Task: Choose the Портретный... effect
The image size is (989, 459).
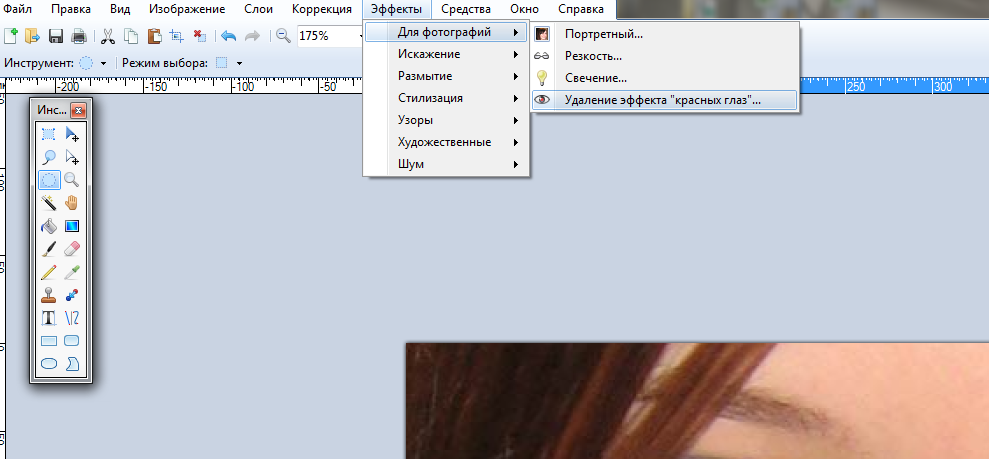Action: pyautogui.click(x=665, y=34)
